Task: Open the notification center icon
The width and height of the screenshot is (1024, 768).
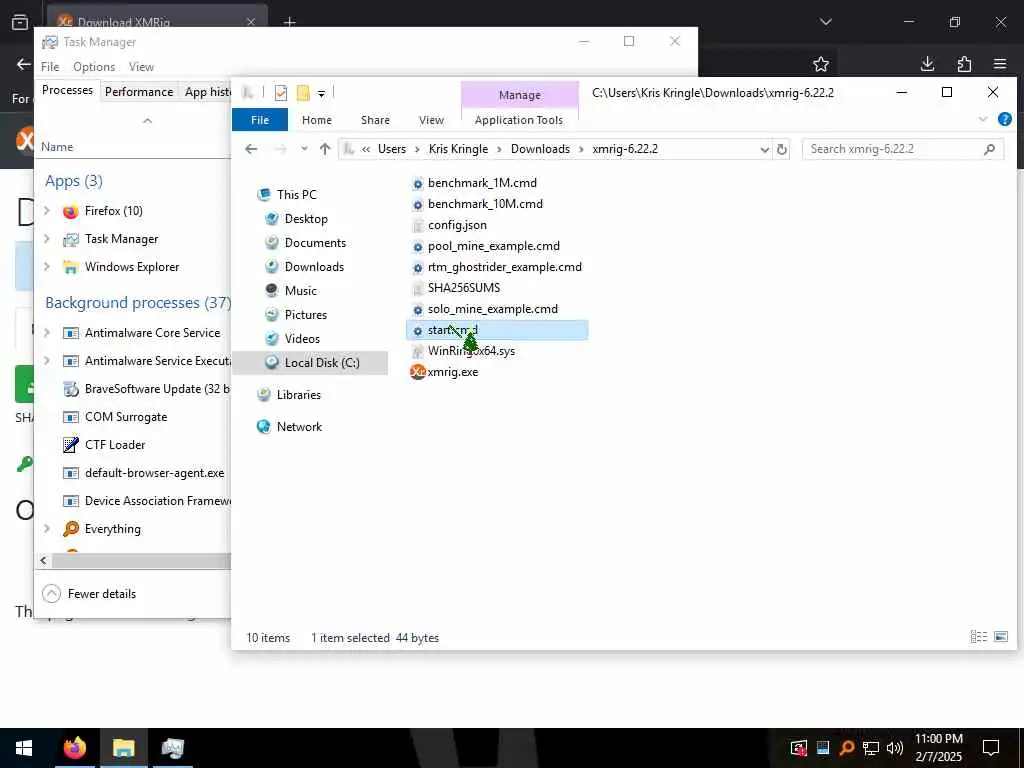Action: point(991,748)
